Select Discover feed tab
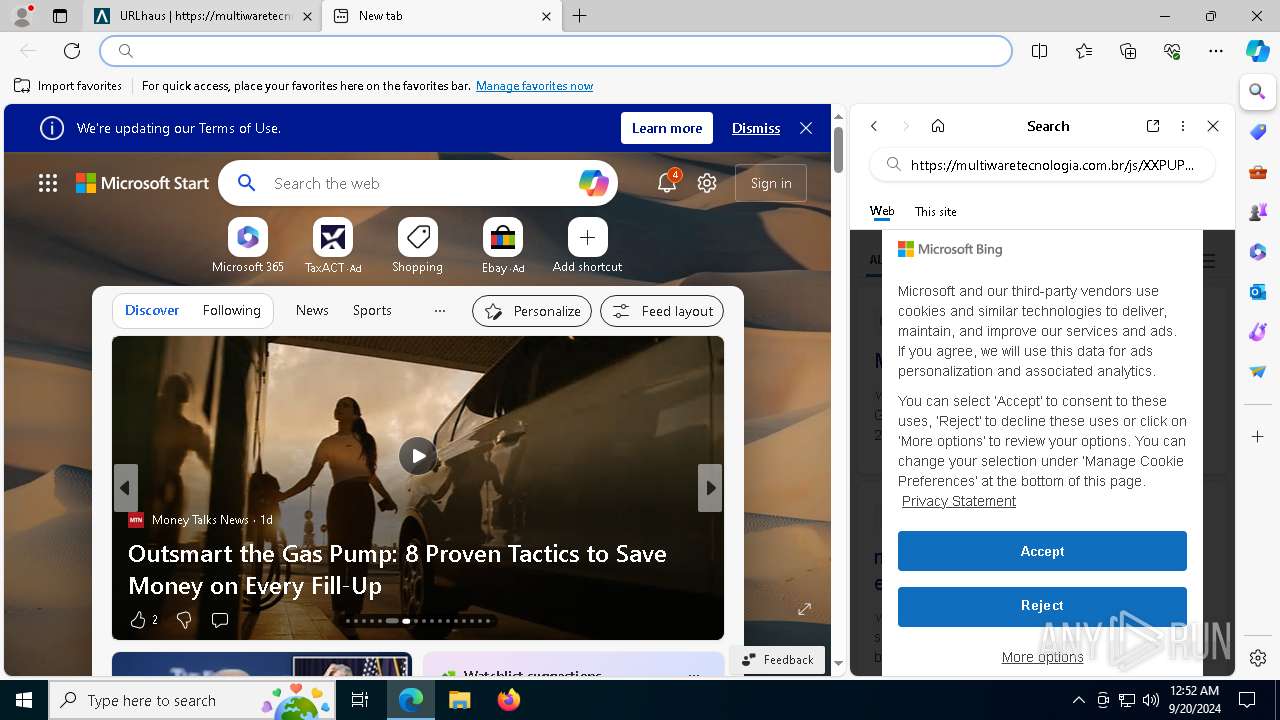The height and width of the screenshot is (720, 1280). pyautogui.click(x=152, y=311)
